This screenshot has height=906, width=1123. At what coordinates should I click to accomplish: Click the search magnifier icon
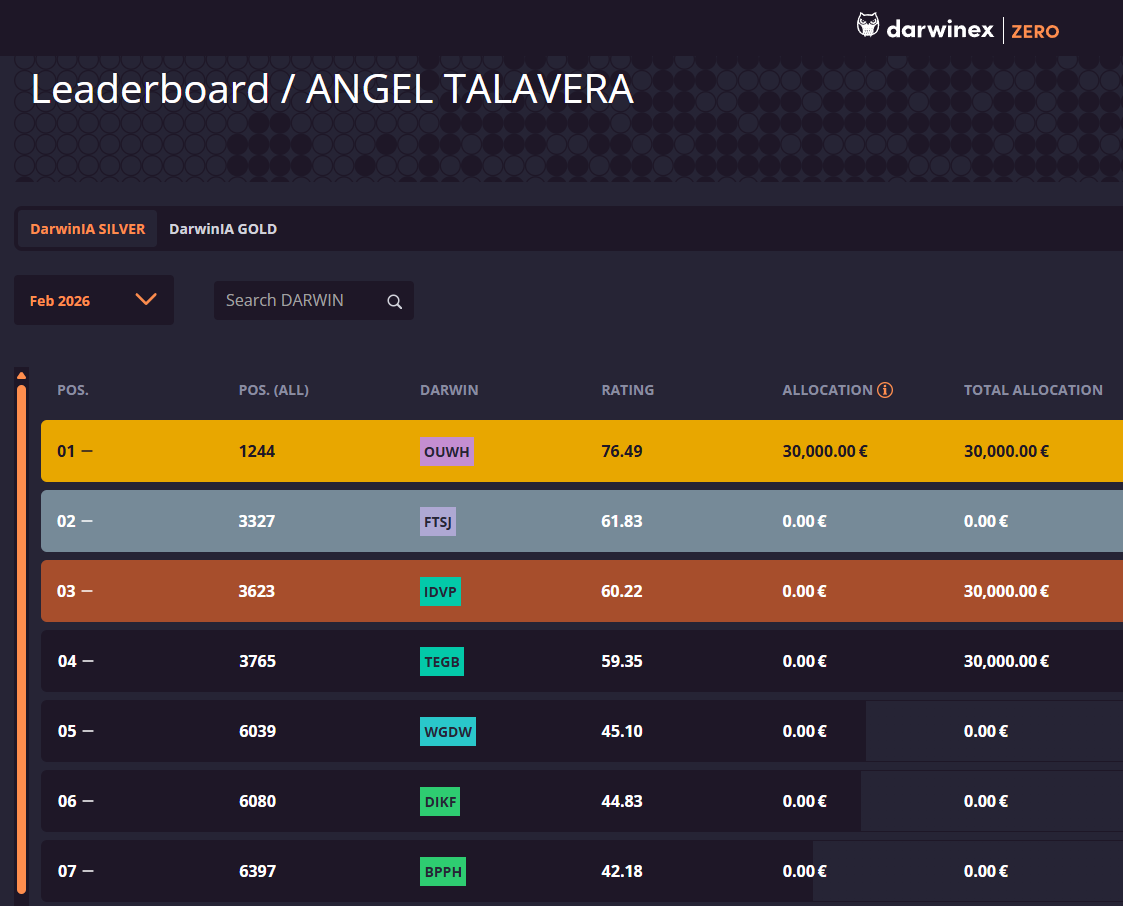coord(395,302)
